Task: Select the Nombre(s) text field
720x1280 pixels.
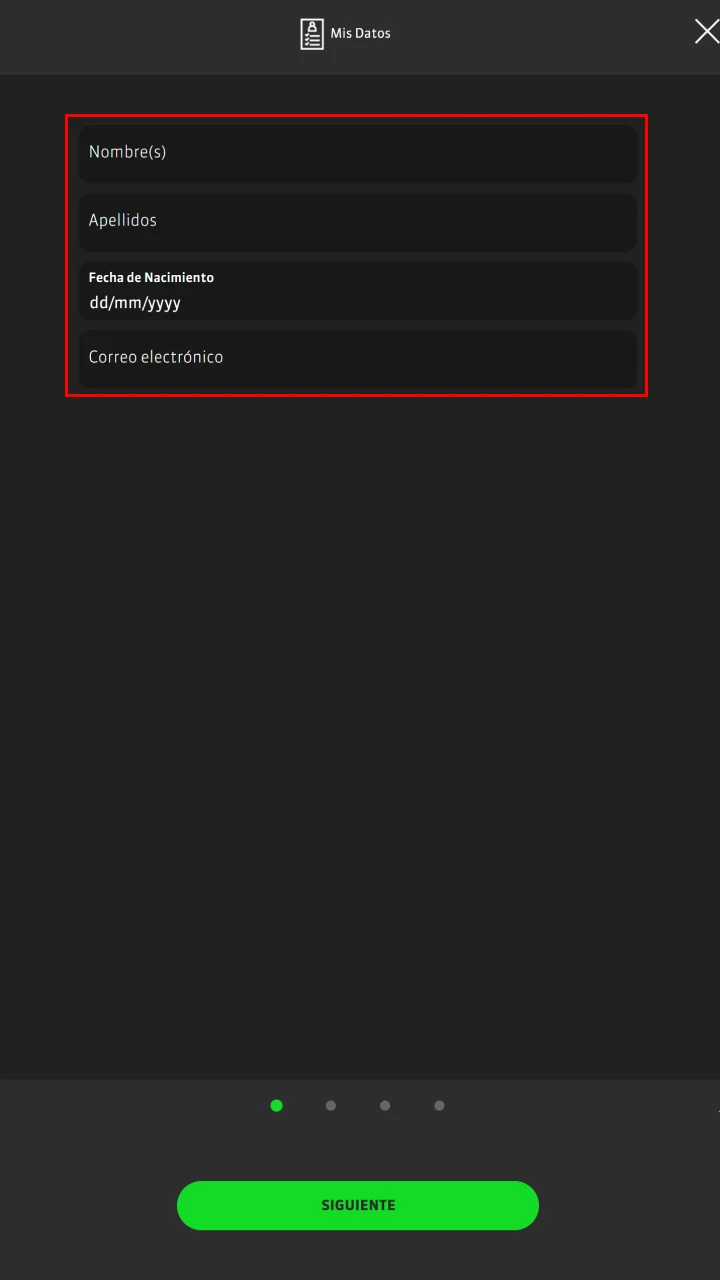Action: [358, 153]
